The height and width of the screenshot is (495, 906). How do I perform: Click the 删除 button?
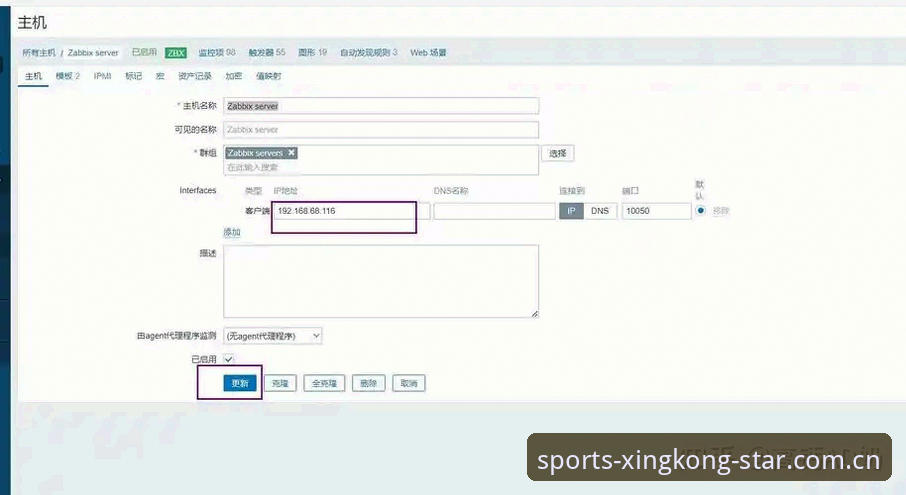click(369, 383)
